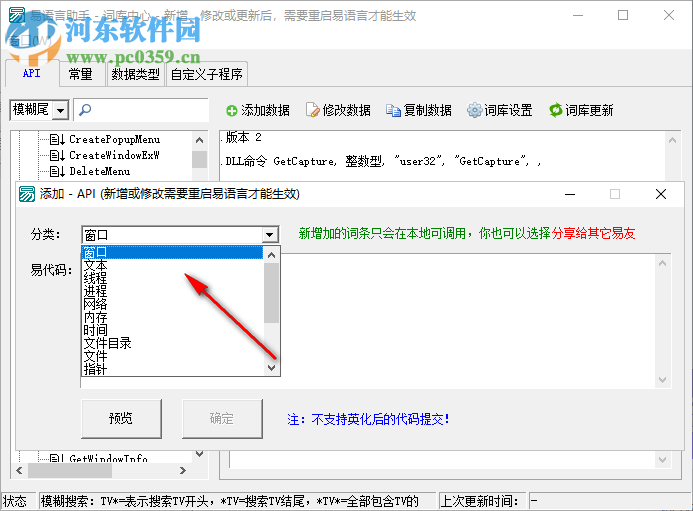Click the green refresh icon of 词库更新

556,110
